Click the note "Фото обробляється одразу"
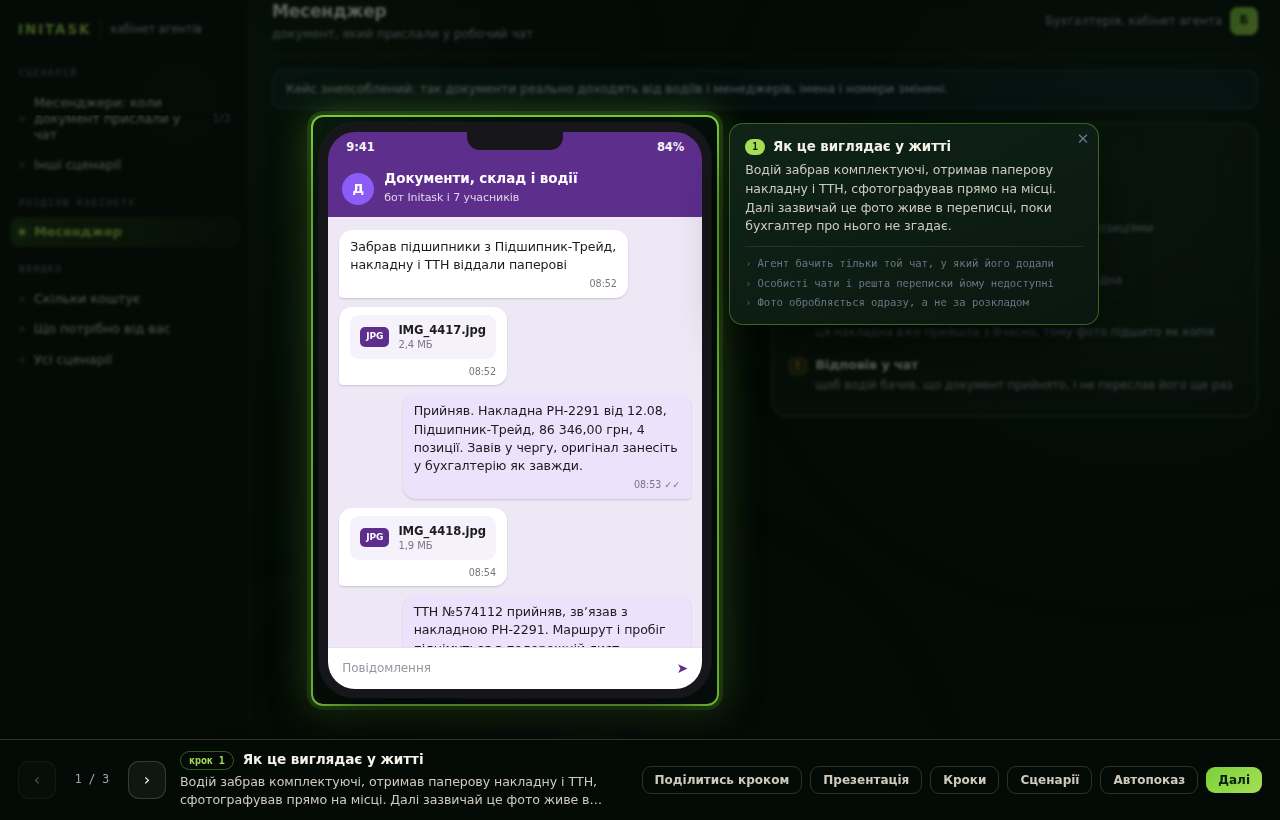Viewport: 1280px width, 820px height. [x=893, y=302]
